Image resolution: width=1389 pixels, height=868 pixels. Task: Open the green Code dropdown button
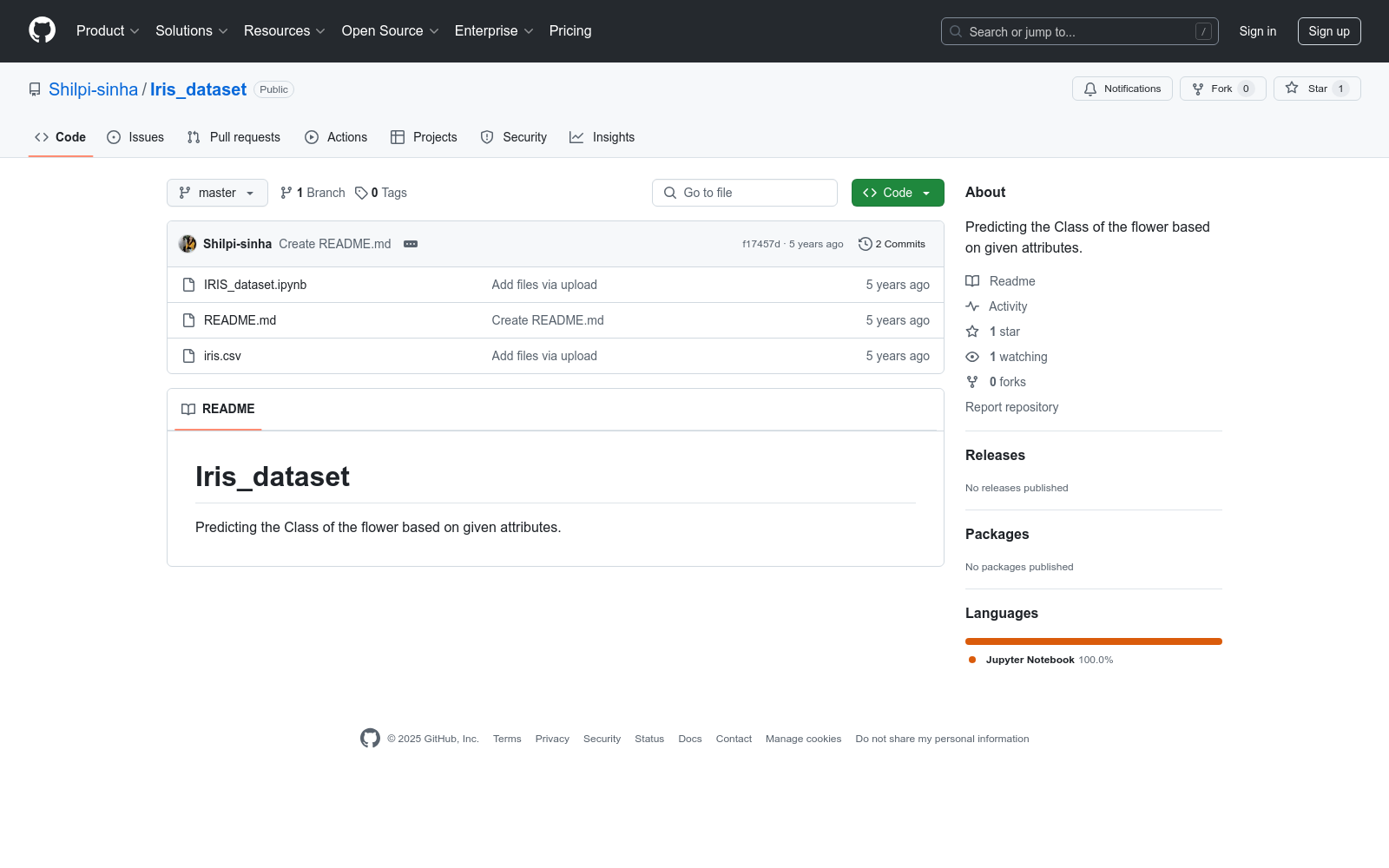pyautogui.click(x=898, y=193)
